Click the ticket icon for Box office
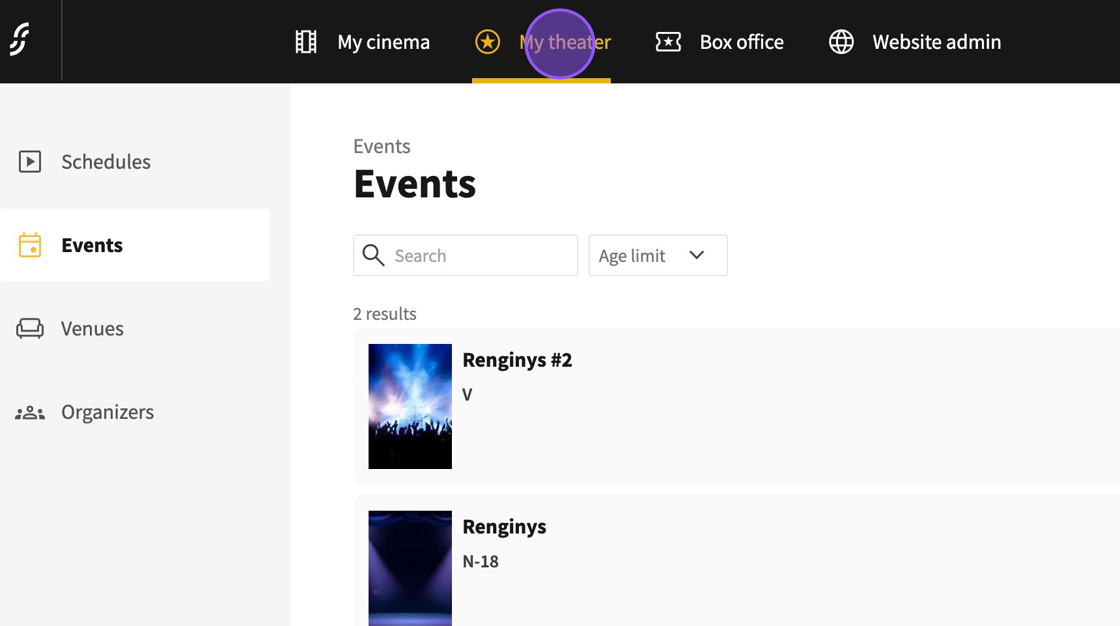Screen dimensions: 1120x626 click(x=668, y=41)
